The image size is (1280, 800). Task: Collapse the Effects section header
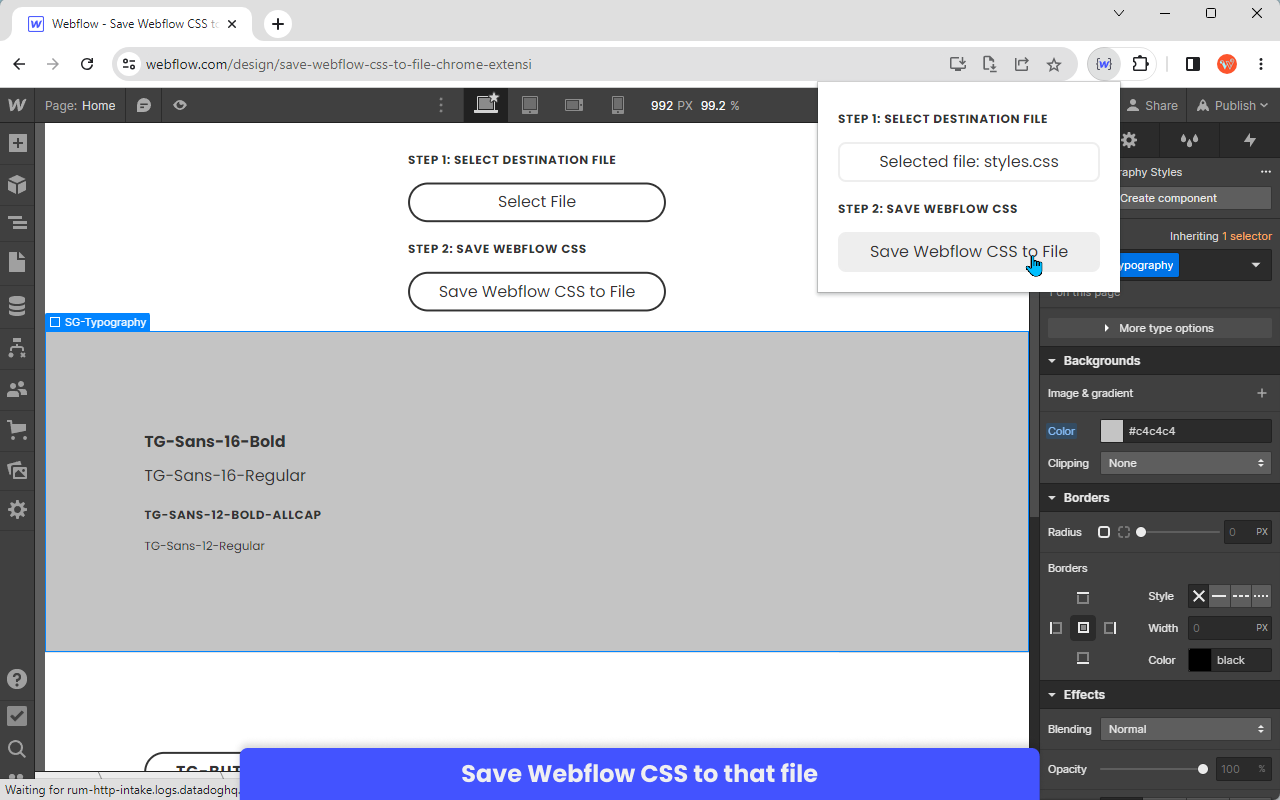click(x=1051, y=694)
